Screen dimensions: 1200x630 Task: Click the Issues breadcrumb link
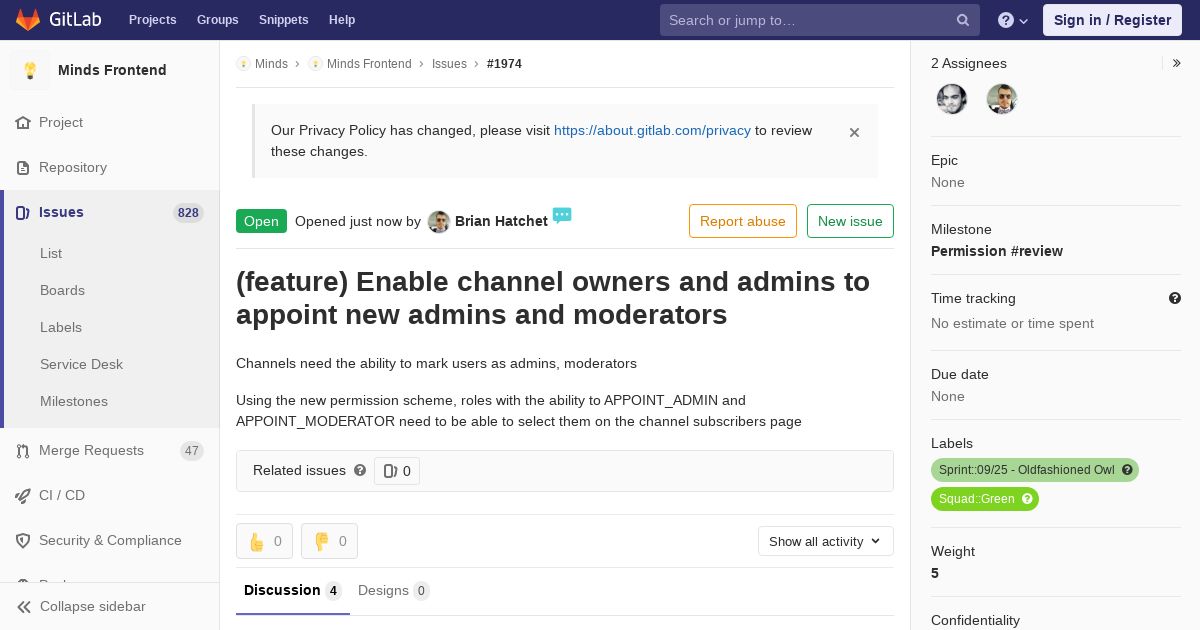click(449, 64)
